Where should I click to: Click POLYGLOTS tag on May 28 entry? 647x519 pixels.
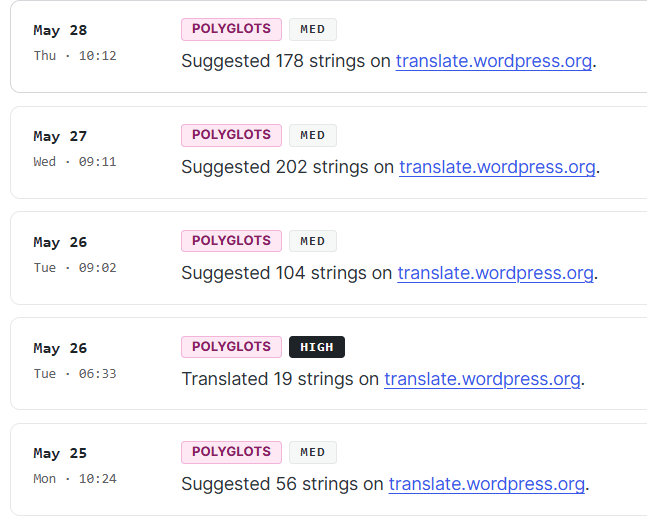point(231,29)
